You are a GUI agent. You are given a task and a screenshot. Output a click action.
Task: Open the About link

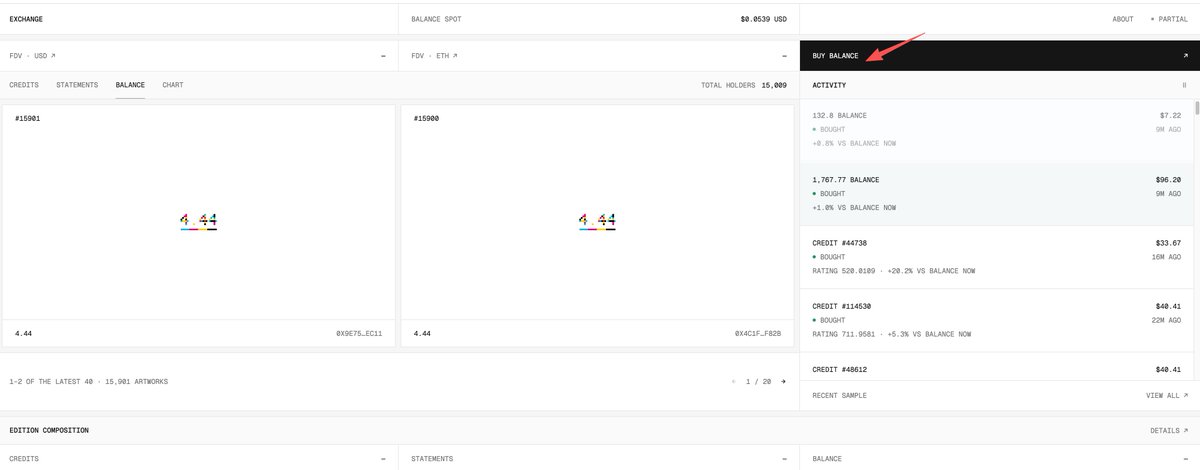1123,19
